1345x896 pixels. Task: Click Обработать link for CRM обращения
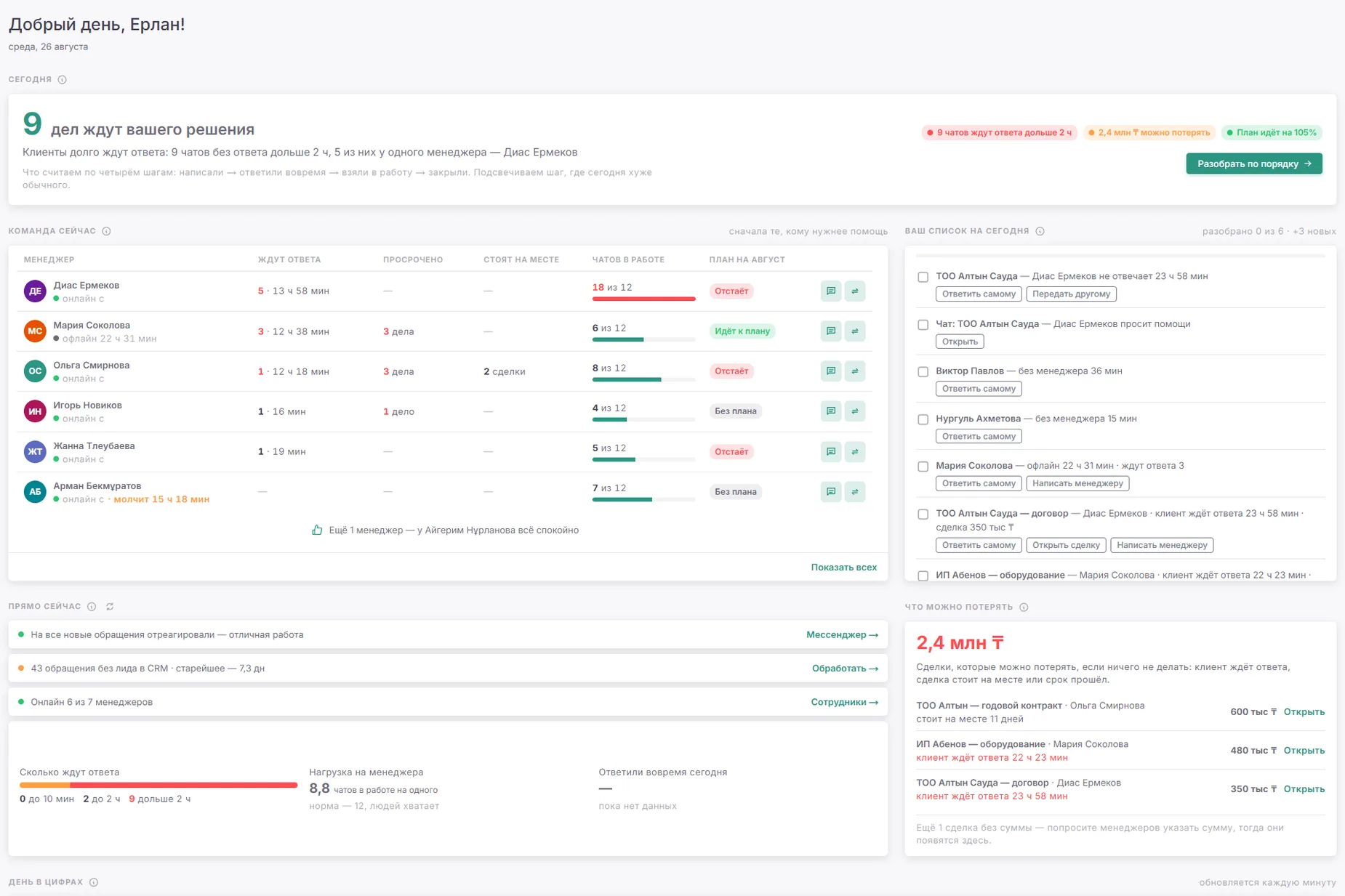[x=845, y=669]
